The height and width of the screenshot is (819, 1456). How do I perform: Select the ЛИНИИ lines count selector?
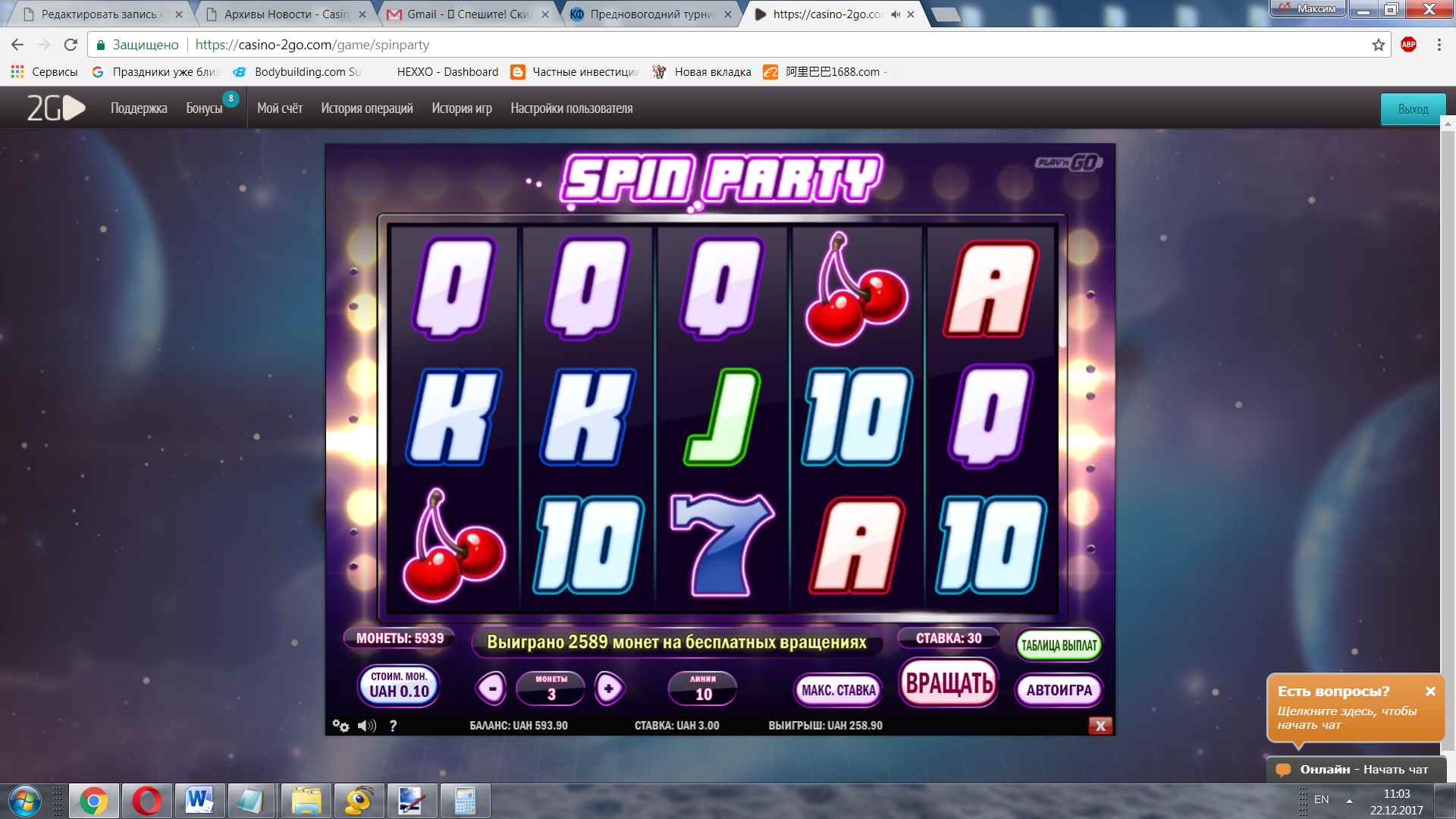[x=703, y=689]
